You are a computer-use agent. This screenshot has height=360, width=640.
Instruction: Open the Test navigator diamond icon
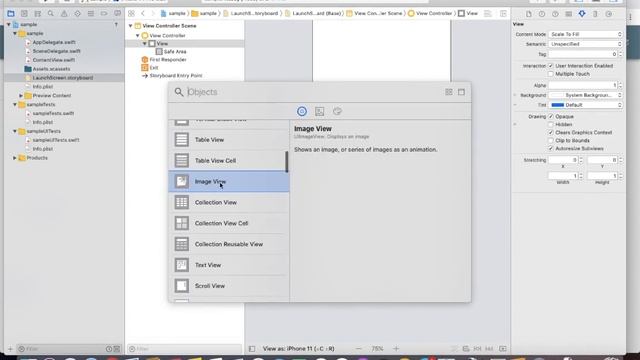coord(78,14)
